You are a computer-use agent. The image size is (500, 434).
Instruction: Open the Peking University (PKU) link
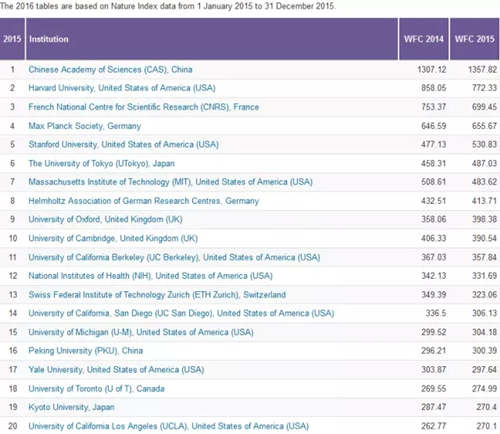[86, 351]
